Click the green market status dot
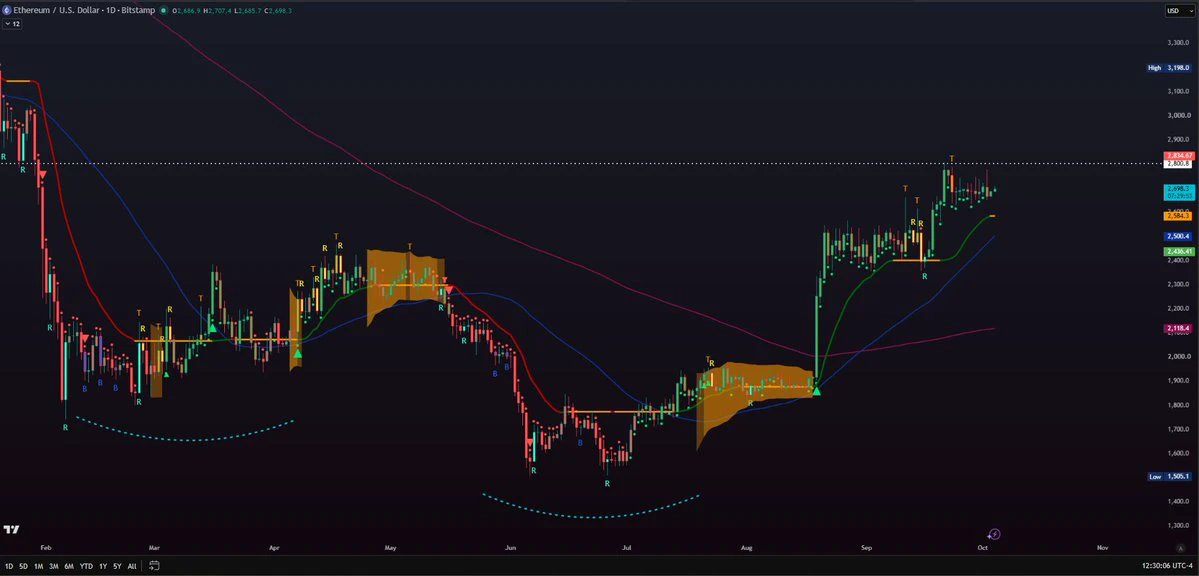 [x=164, y=11]
